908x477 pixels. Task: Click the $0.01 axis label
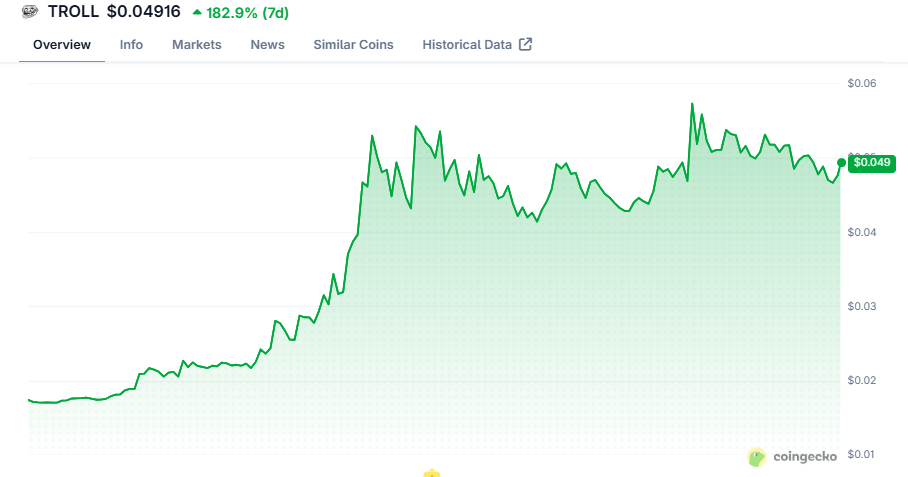coord(862,454)
